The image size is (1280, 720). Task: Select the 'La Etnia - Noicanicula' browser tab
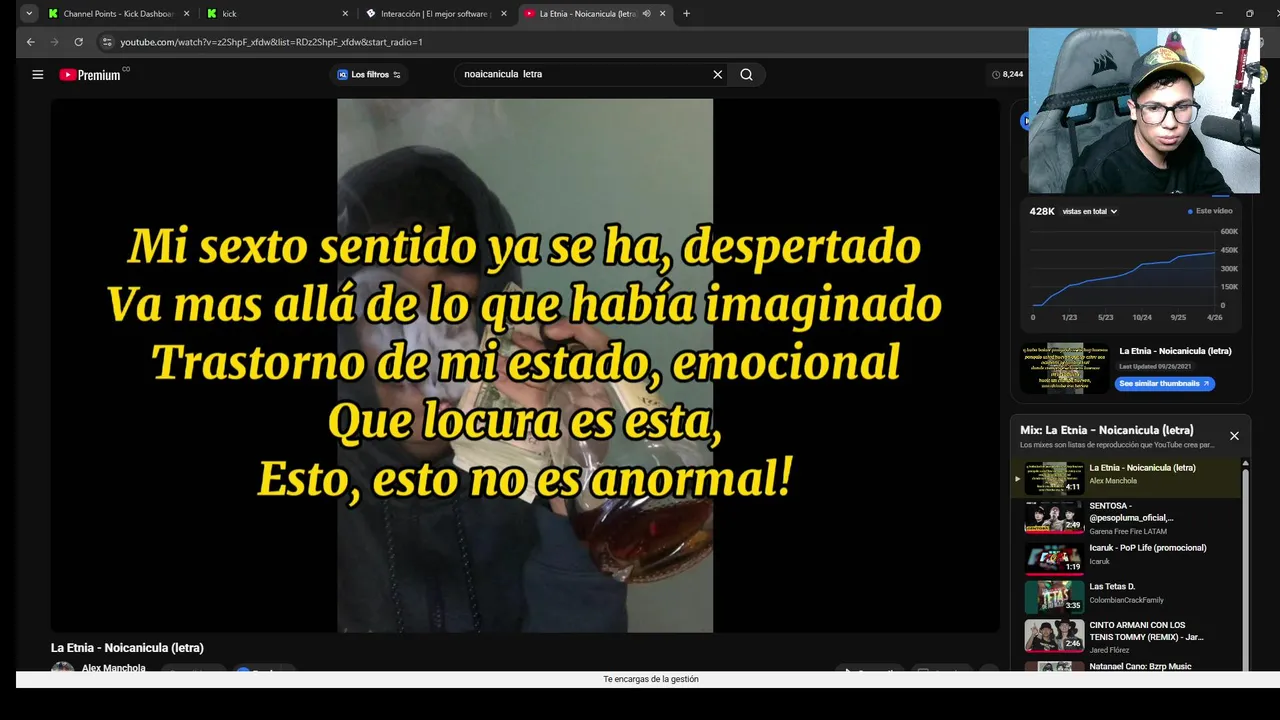point(586,14)
